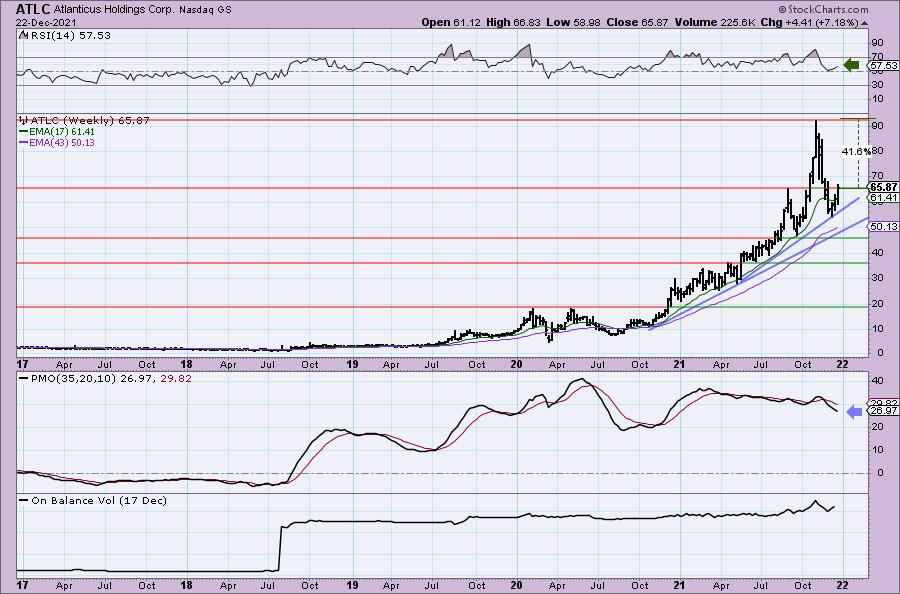This screenshot has height=594, width=900.
Task: Click the RSI line icon before label
Action: (x=23, y=36)
